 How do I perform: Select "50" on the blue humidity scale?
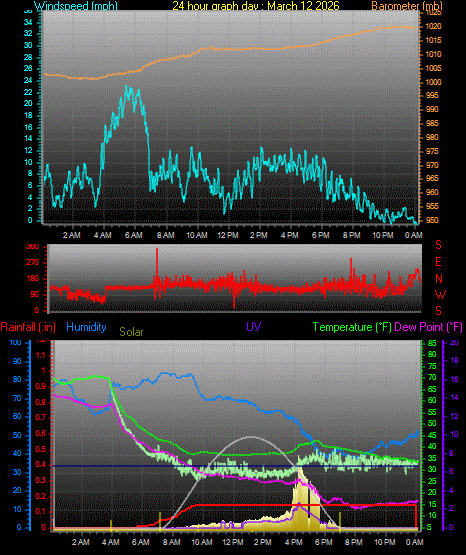pyautogui.click(x=17, y=435)
